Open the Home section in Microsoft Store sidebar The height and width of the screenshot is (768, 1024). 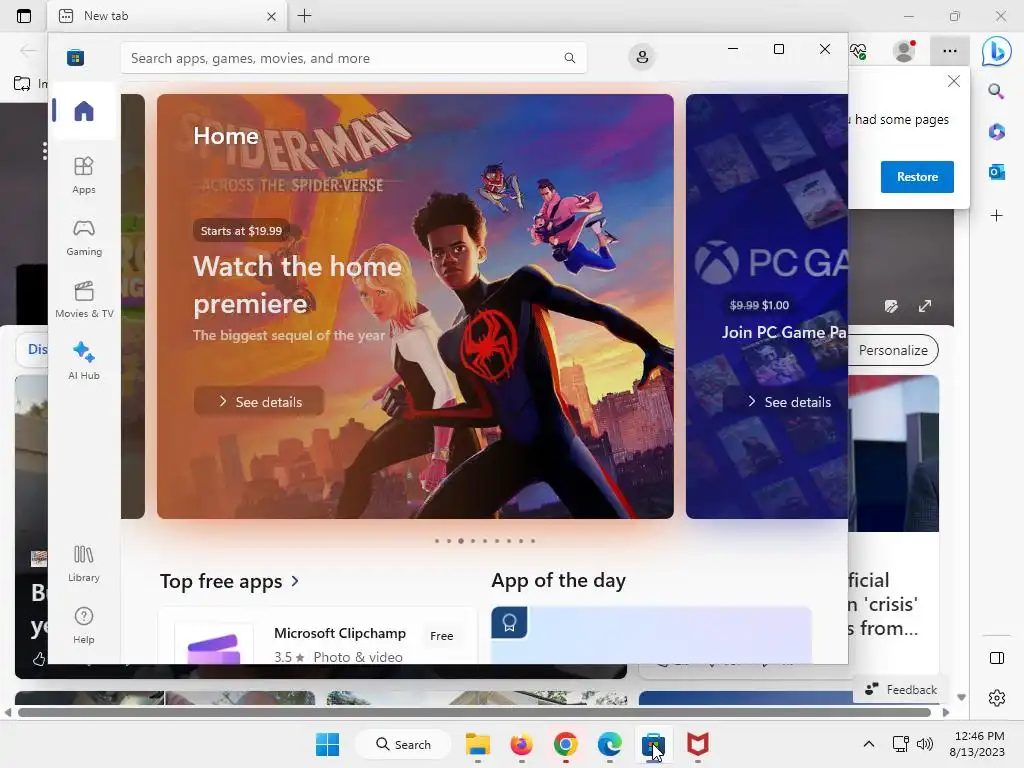click(x=84, y=111)
